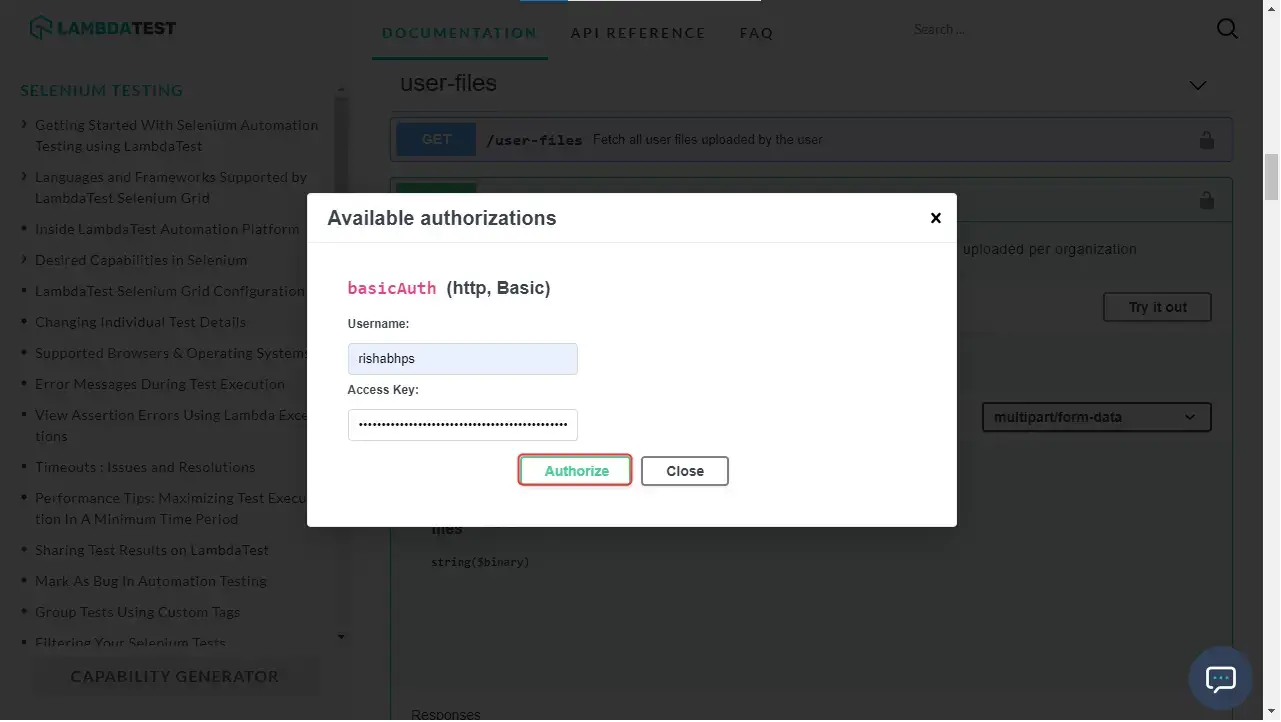The height and width of the screenshot is (722, 1281).
Task: Click the down arrow below the sidebar list
Action: pos(341,637)
